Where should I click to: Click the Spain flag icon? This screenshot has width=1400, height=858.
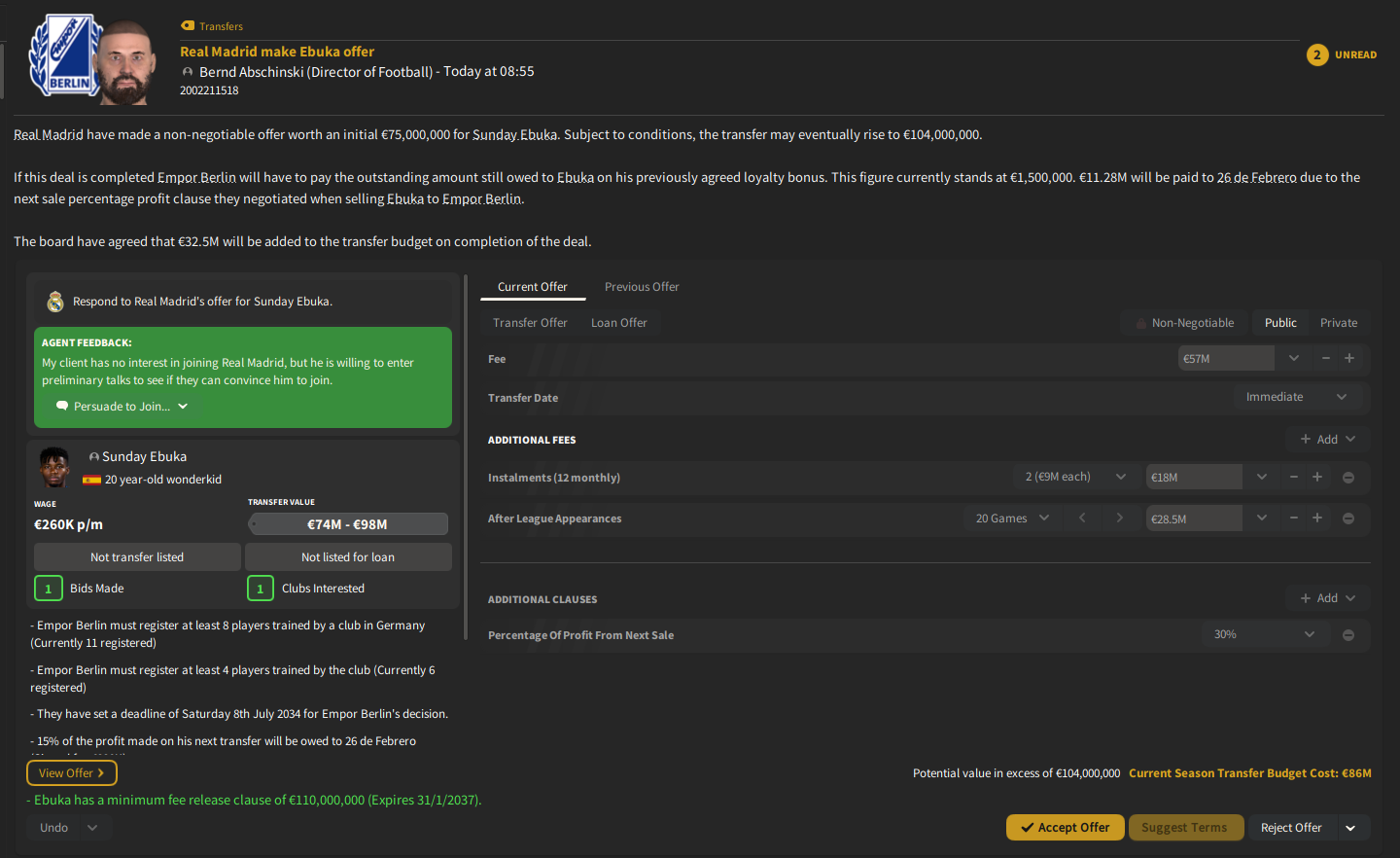click(92, 480)
